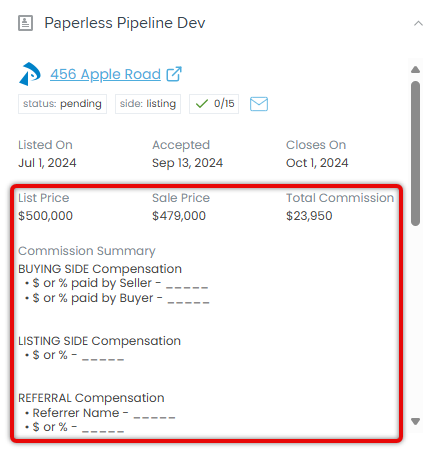
Task: Click the Total Commission value $23,950
Action: click(309, 216)
